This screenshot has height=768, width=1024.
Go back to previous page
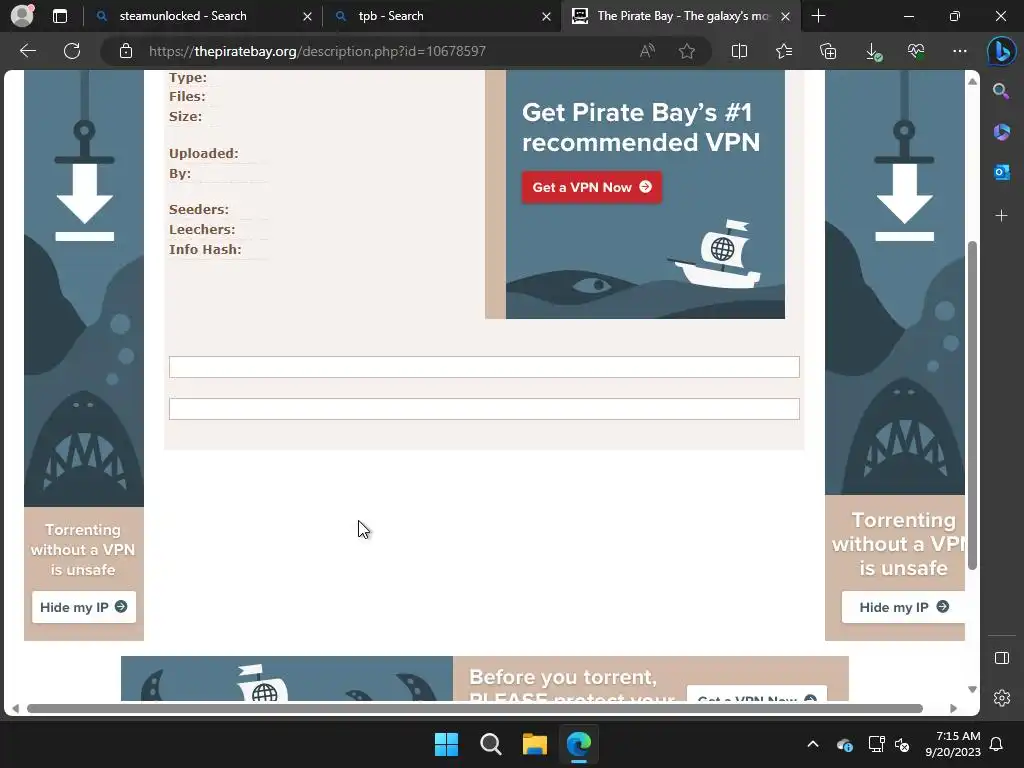click(x=27, y=51)
